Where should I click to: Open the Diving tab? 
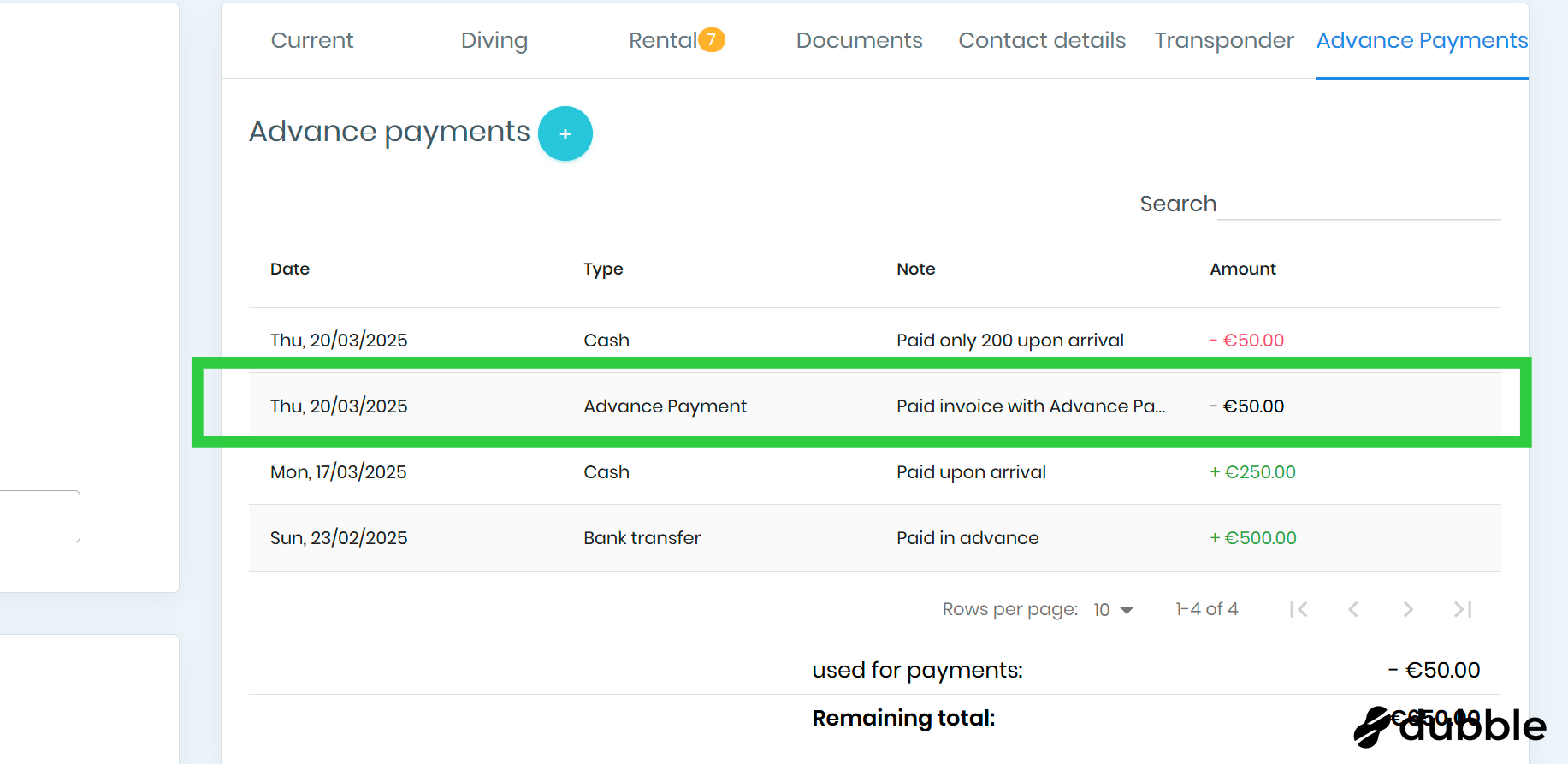[494, 40]
